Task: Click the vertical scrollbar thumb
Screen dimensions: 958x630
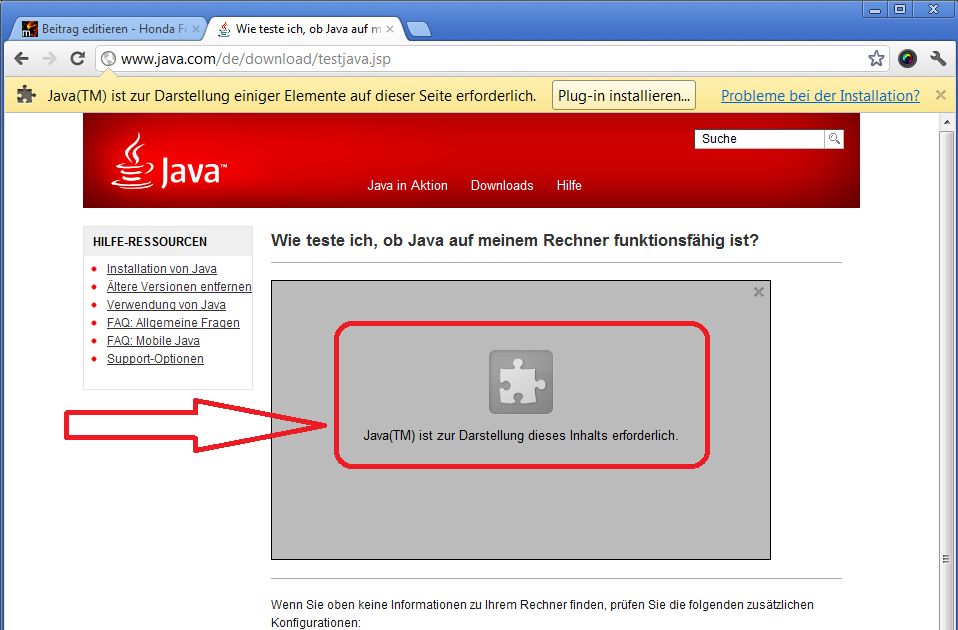Action: pos(947,379)
